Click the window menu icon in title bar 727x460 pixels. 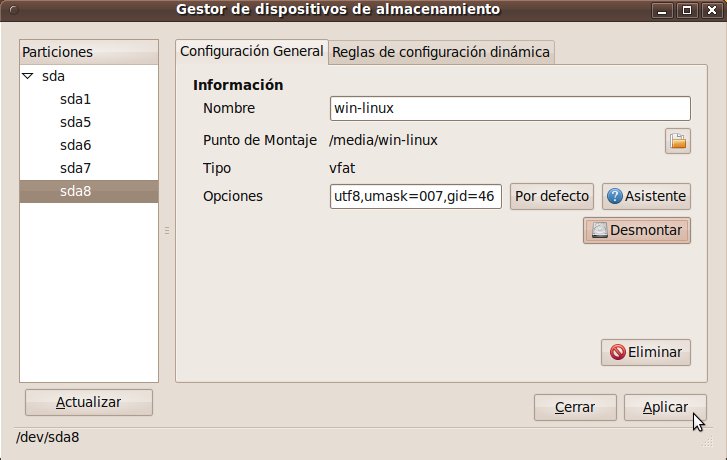[13, 10]
